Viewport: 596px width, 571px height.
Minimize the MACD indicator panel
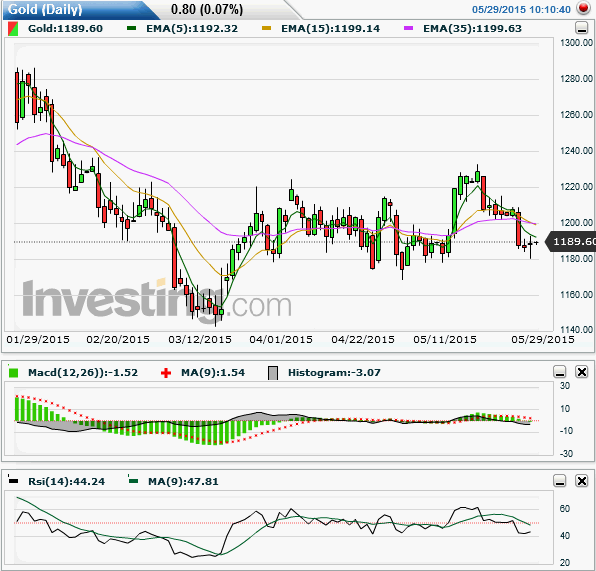coord(560,372)
